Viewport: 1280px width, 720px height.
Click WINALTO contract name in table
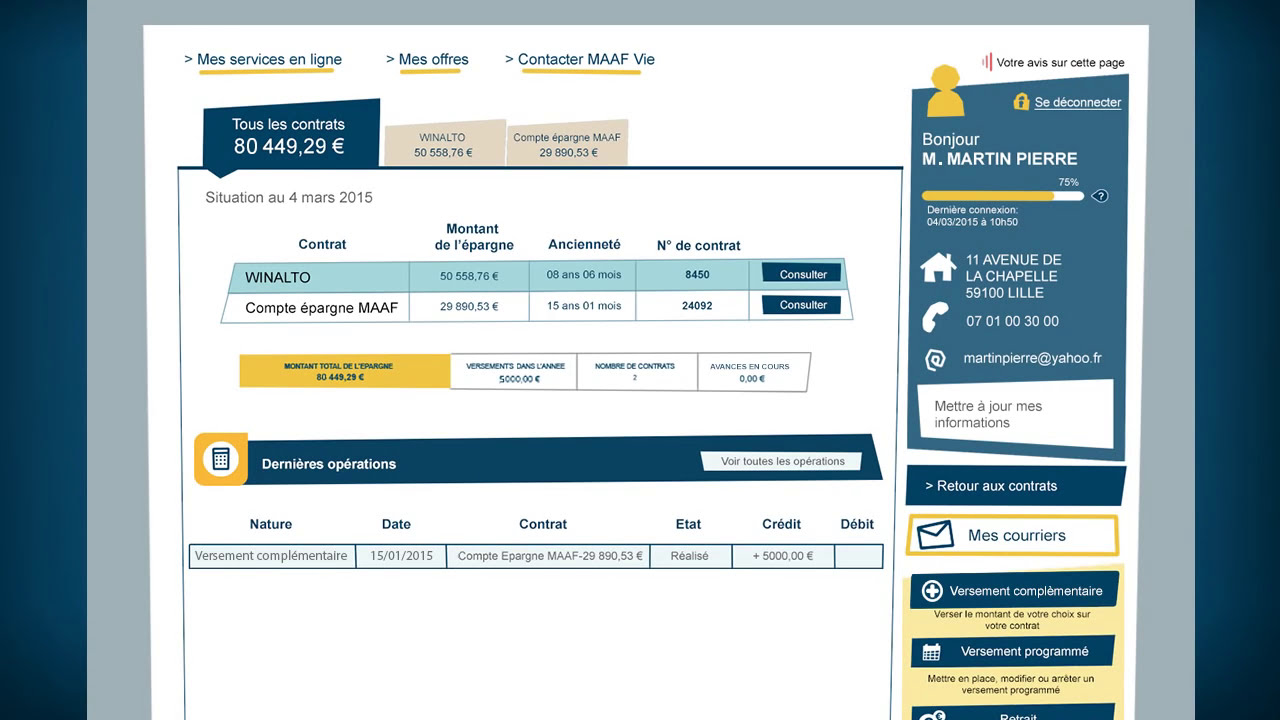click(x=278, y=277)
